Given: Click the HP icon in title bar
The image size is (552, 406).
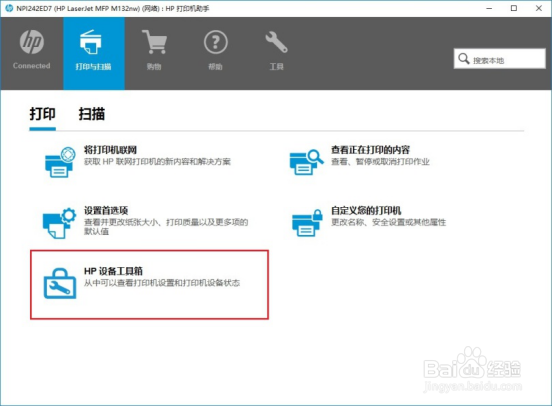Looking at the screenshot, I should pyautogui.click(x=9, y=8).
